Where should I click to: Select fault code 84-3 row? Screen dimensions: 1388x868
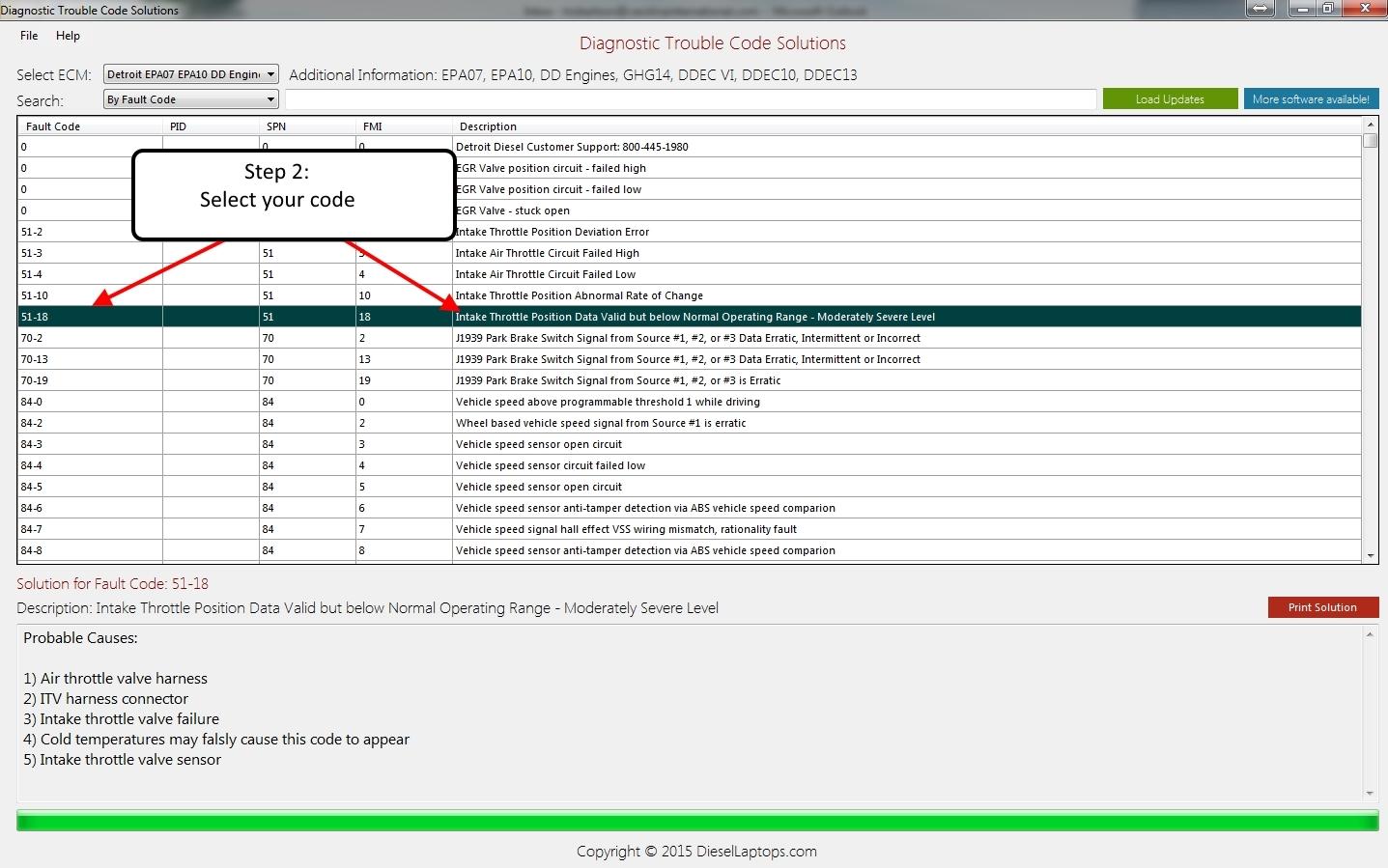pos(690,444)
